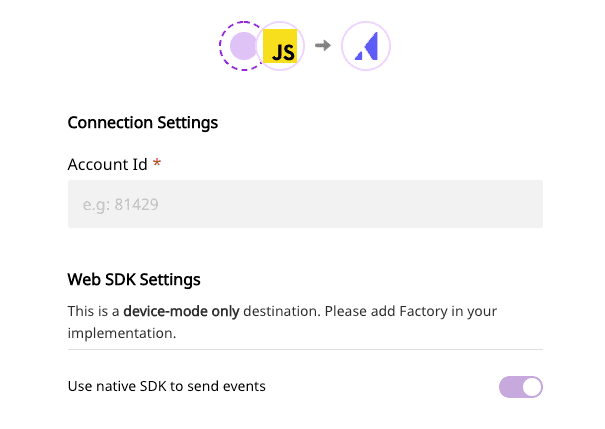Select the 'Web SDK Settings' heading
The width and height of the screenshot is (605, 429).
[x=134, y=279]
